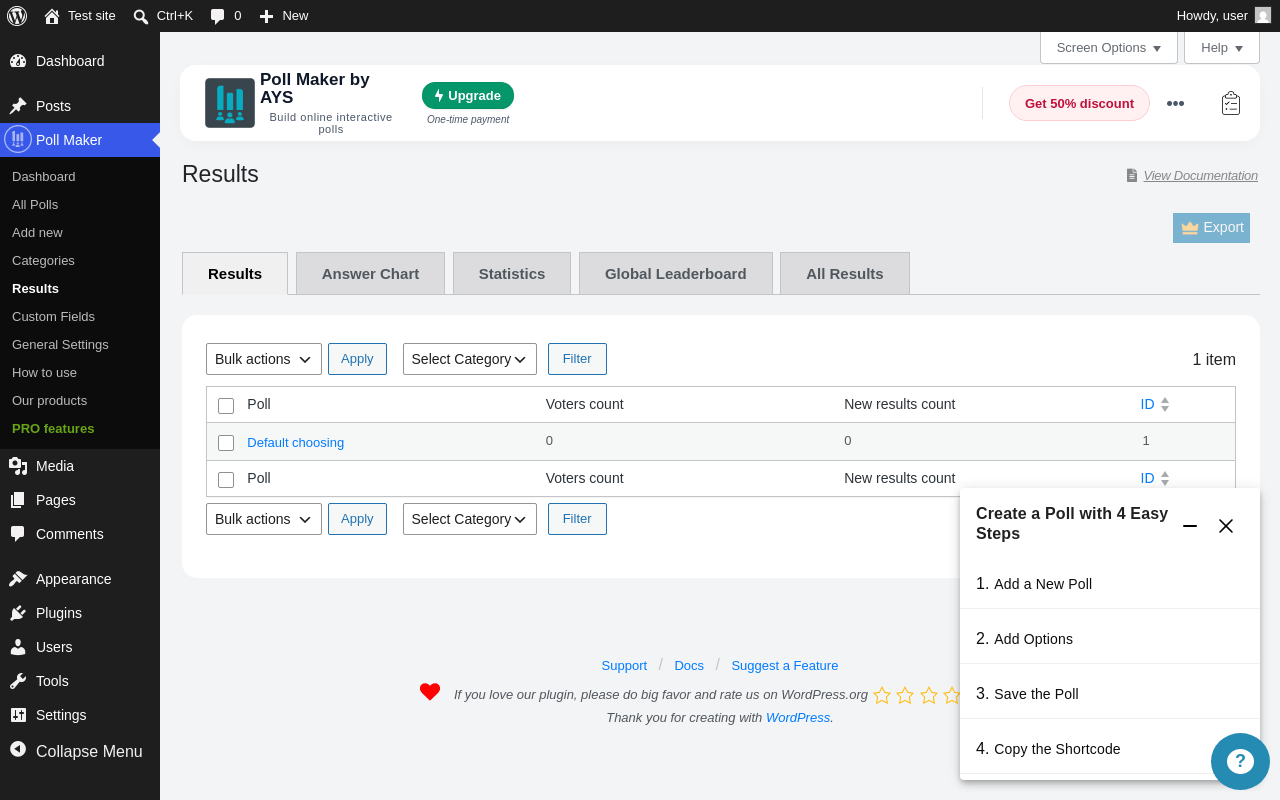Viewport: 1280px width, 800px height.
Task: Click the Appearance brush icon
Action: 18,579
